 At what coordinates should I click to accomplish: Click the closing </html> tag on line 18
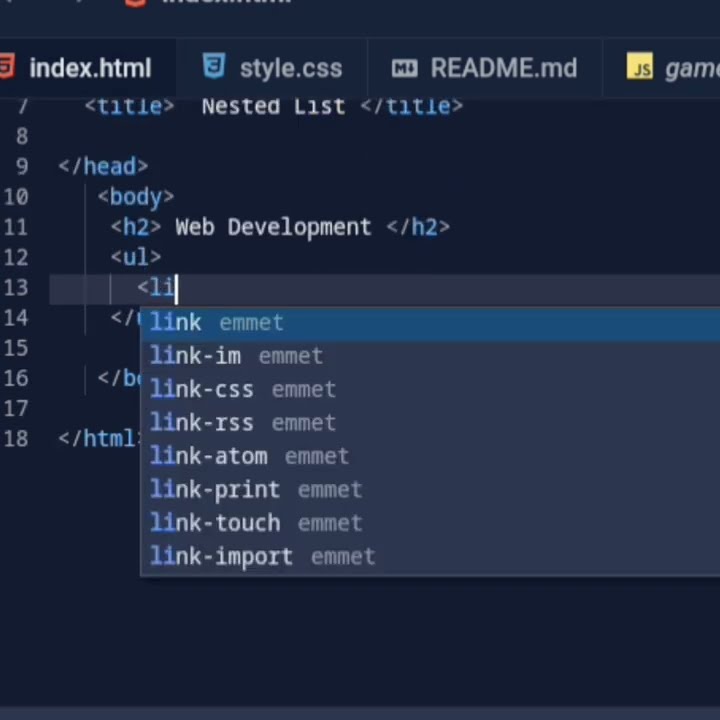coord(100,439)
